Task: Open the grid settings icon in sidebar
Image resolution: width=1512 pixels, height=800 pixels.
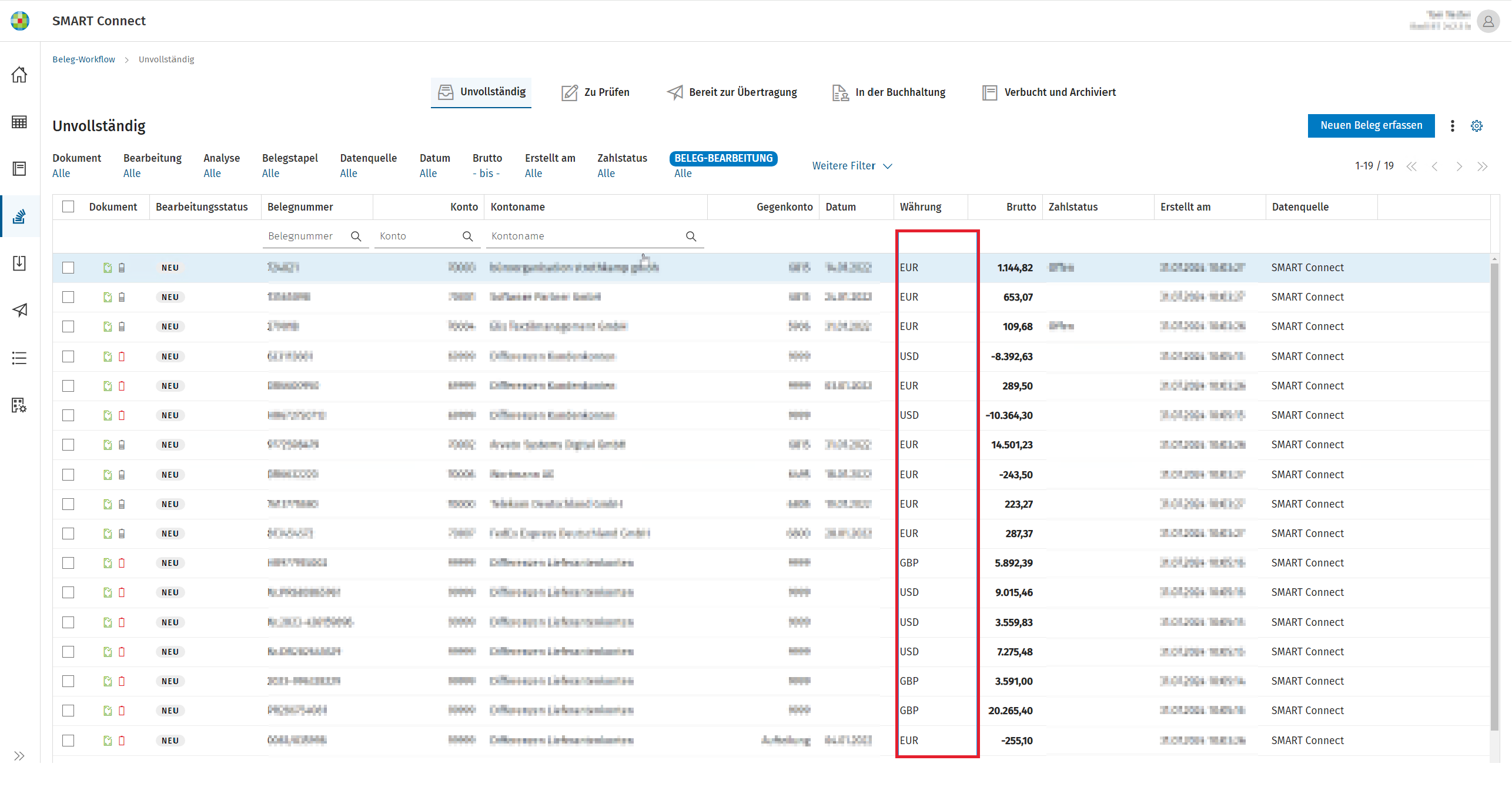Action: pyautogui.click(x=19, y=405)
